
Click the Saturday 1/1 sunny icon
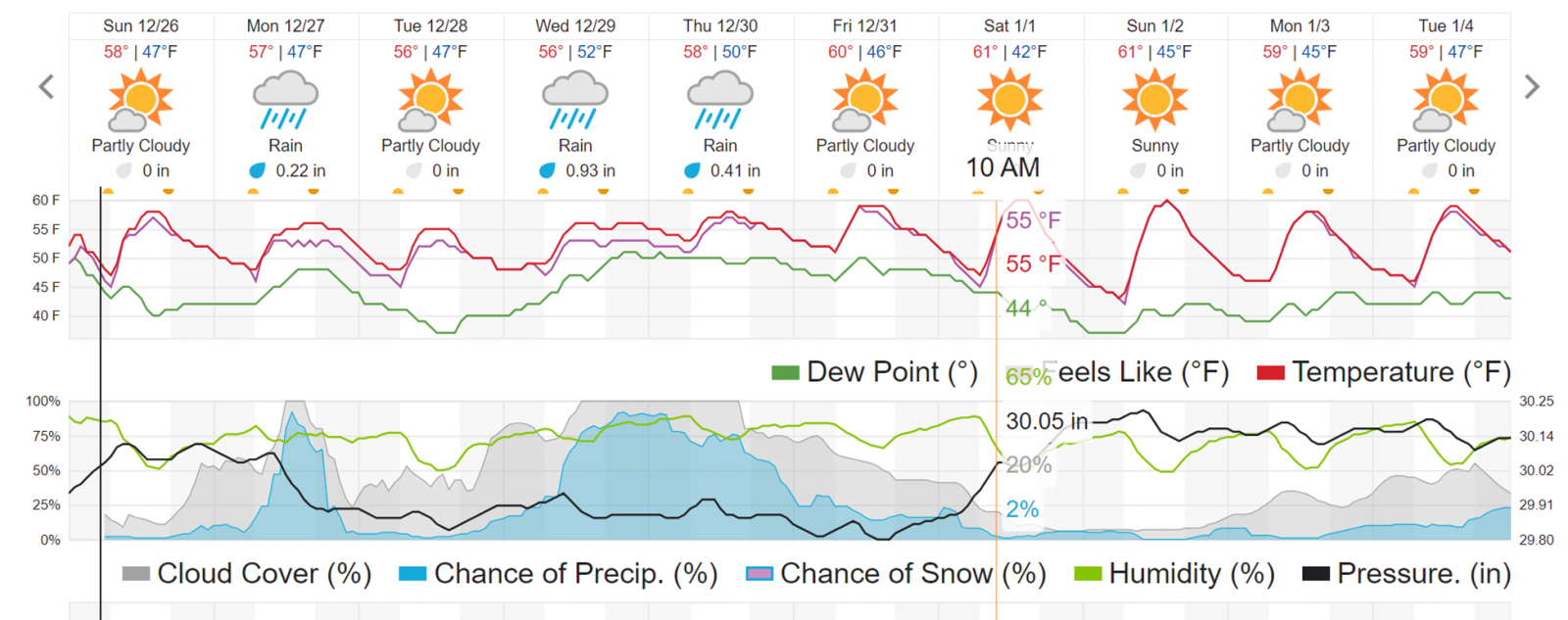1009,99
